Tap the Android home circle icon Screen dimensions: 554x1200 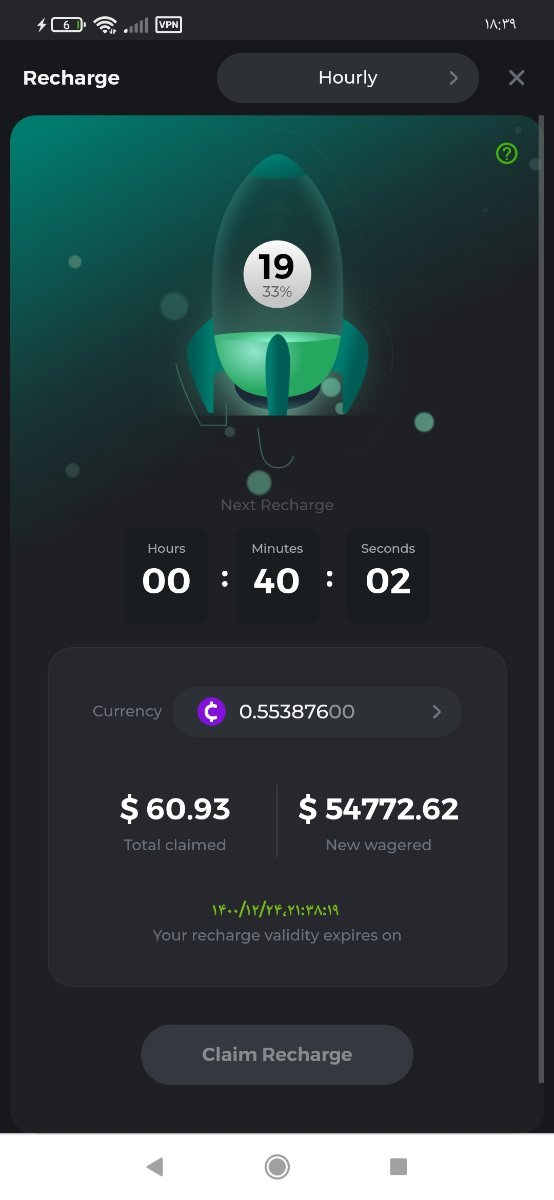(x=277, y=1166)
